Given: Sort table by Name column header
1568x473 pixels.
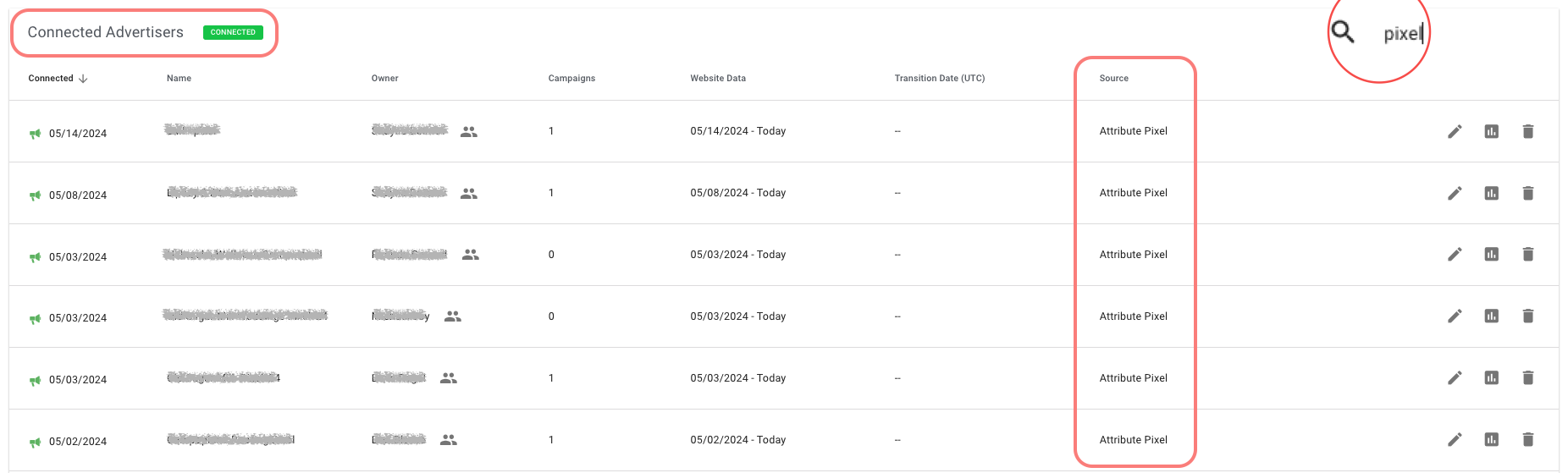Looking at the screenshot, I should click(179, 79).
